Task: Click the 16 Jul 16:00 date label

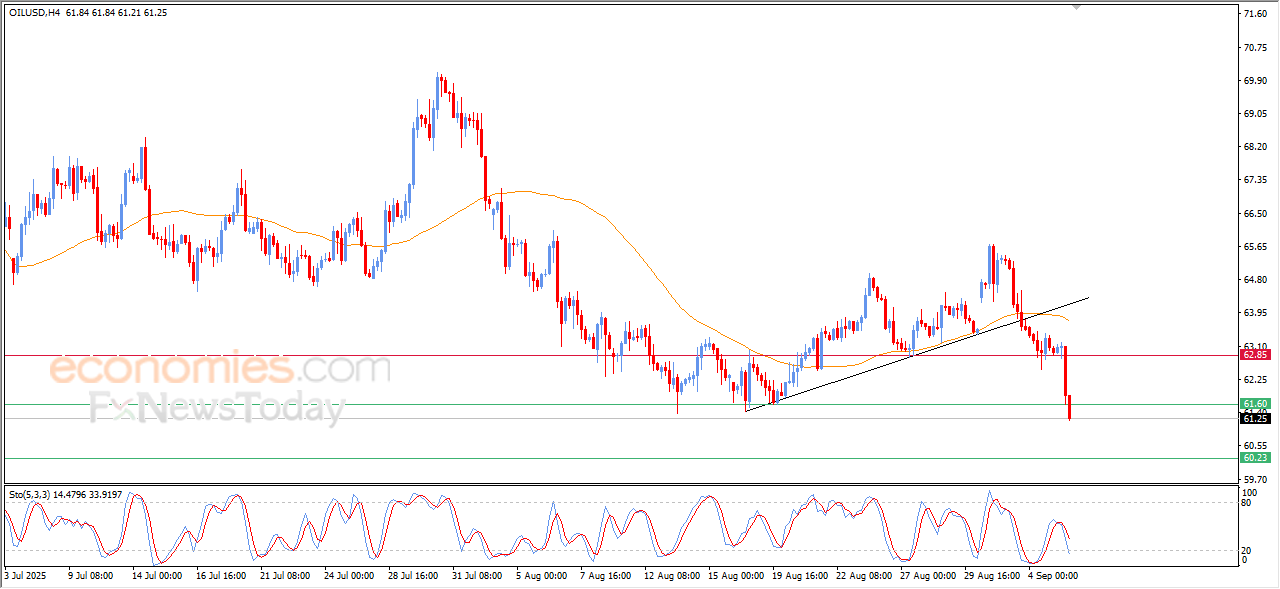Action: 220,576
